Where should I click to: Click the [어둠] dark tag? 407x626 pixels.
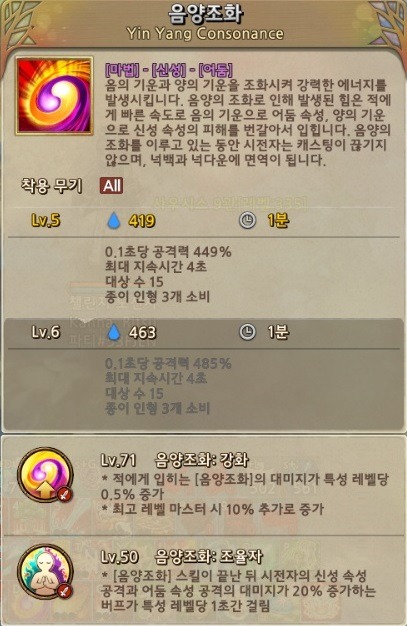pos(216,71)
